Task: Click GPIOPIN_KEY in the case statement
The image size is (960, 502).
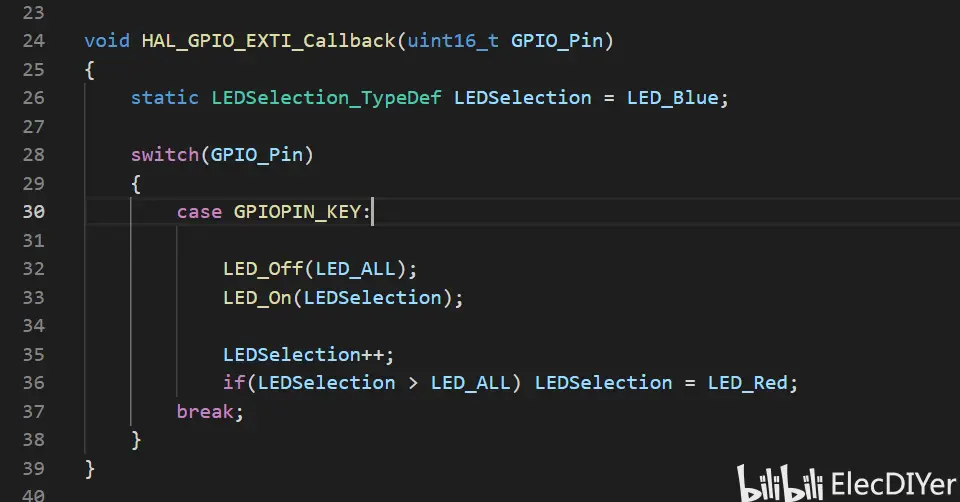Action: point(301,212)
